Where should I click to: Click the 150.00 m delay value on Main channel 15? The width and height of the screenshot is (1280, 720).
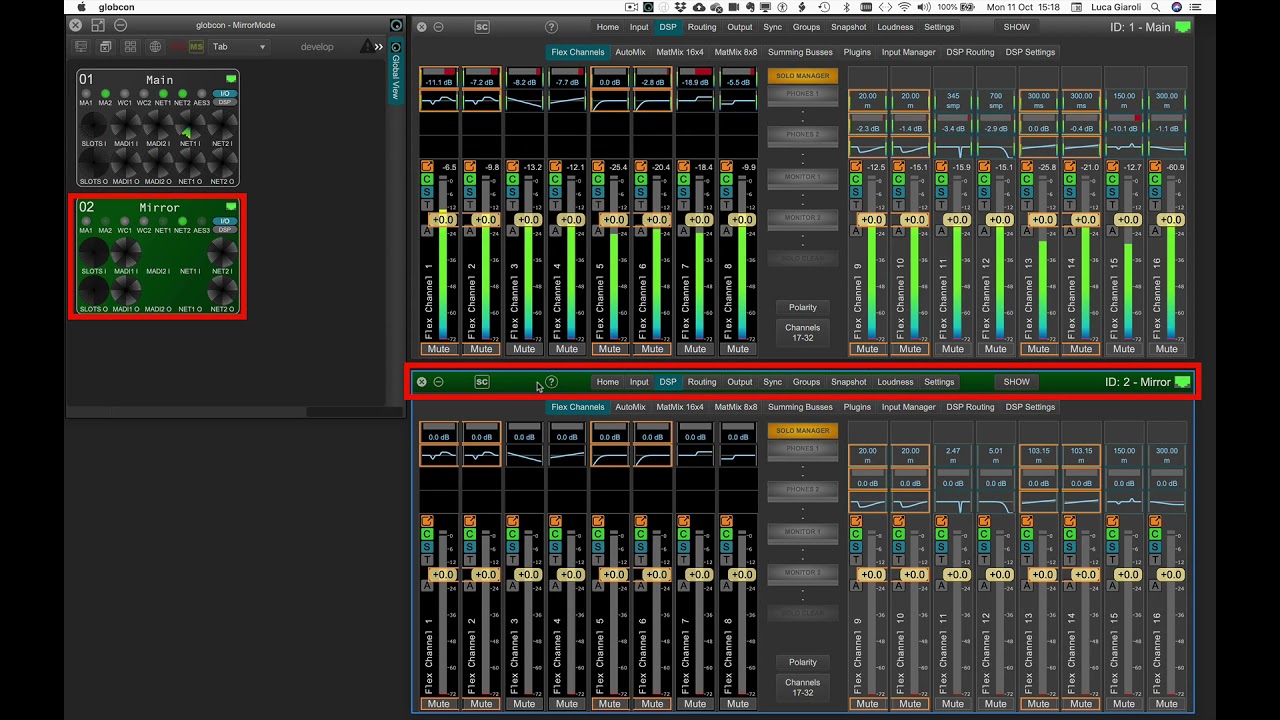click(x=1124, y=100)
